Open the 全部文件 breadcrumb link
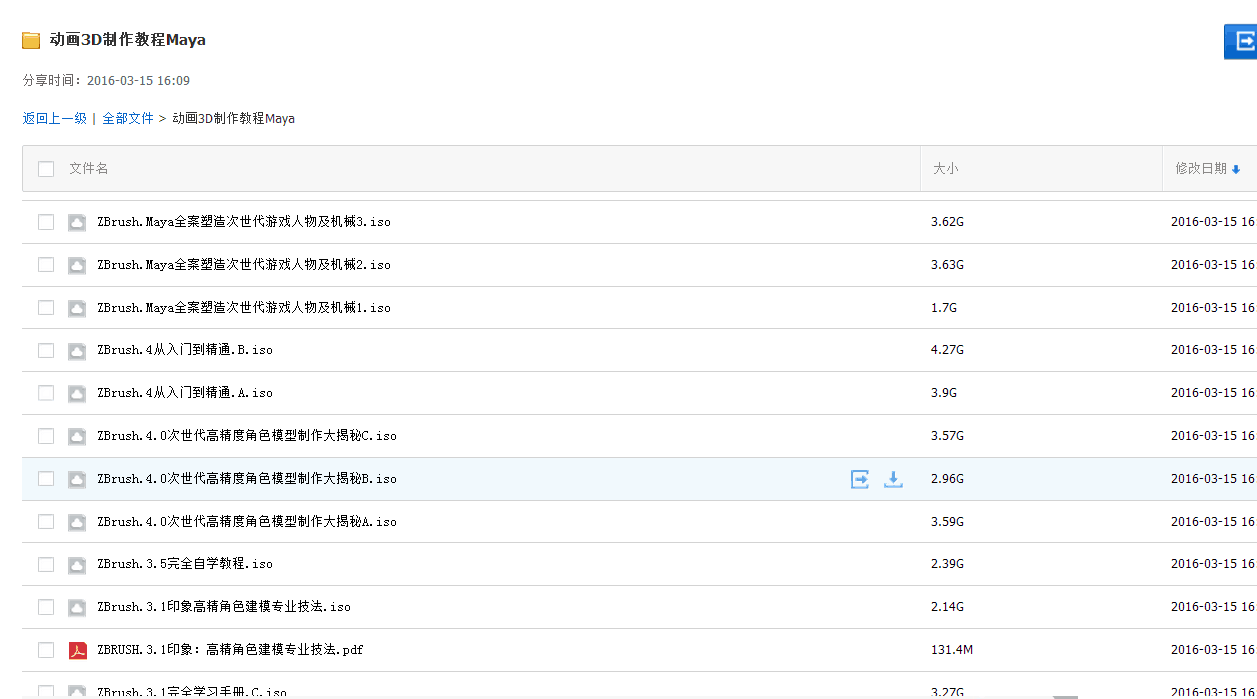Image resolution: width=1257 pixels, height=699 pixels. (x=128, y=118)
